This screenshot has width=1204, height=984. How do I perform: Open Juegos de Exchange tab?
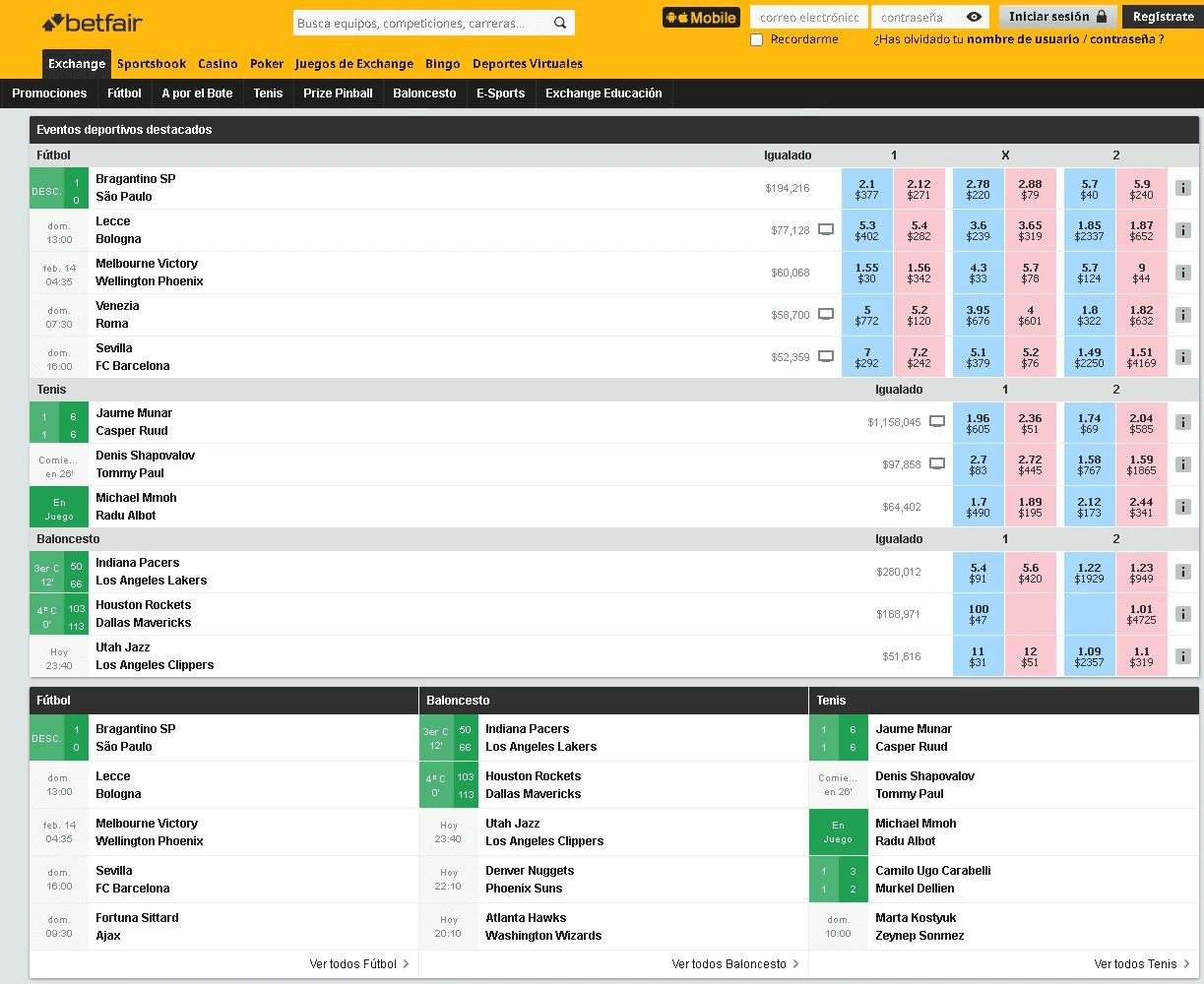coord(354,64)
